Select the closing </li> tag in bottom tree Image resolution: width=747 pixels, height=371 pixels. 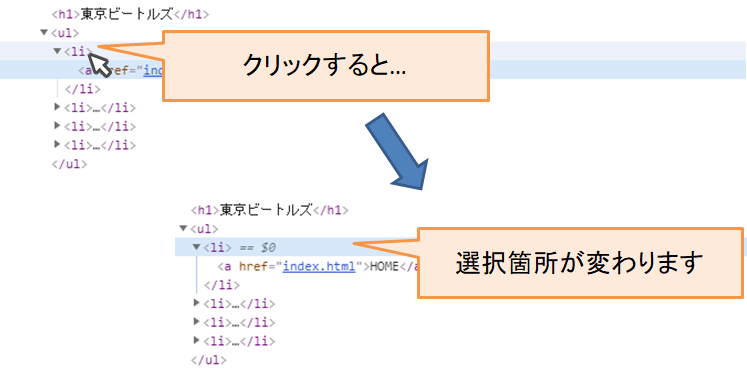pos(222,285)
